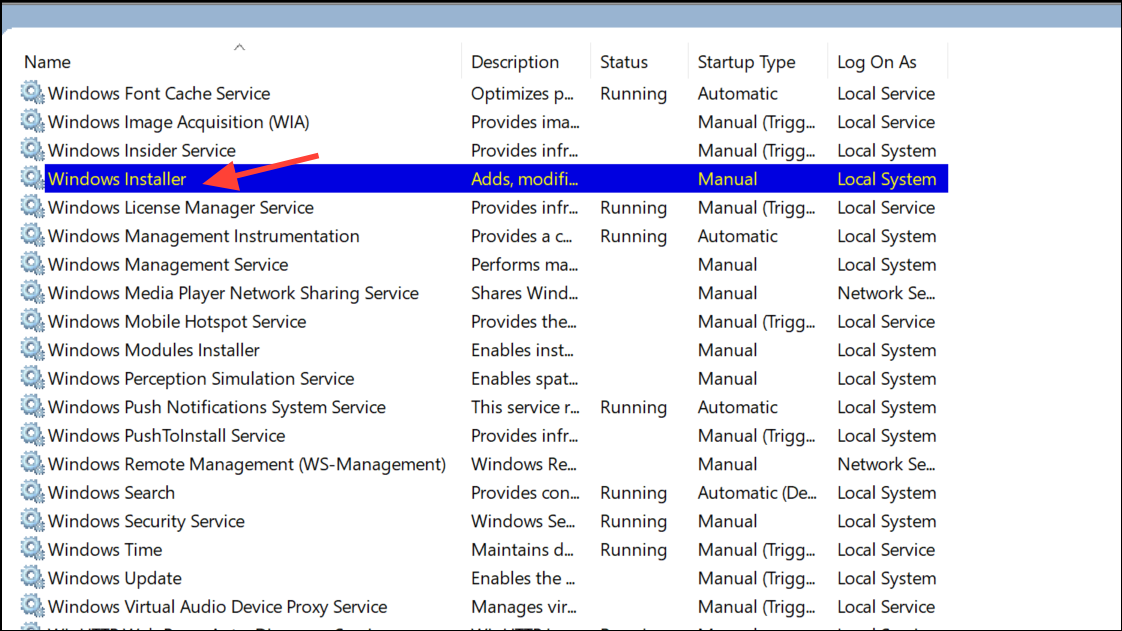The image size is (1122, 631).
Task: Click the 'Maintains d...' description of Windows Time
Action: click(x=522, y=550)
